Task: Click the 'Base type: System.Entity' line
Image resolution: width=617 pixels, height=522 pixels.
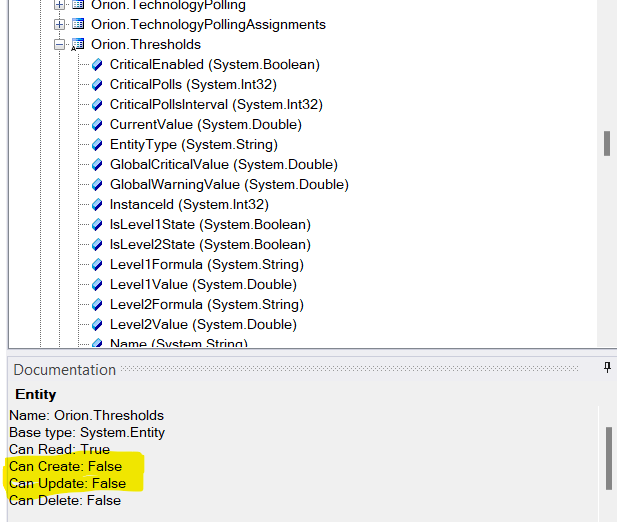Action: pos(87,432)
